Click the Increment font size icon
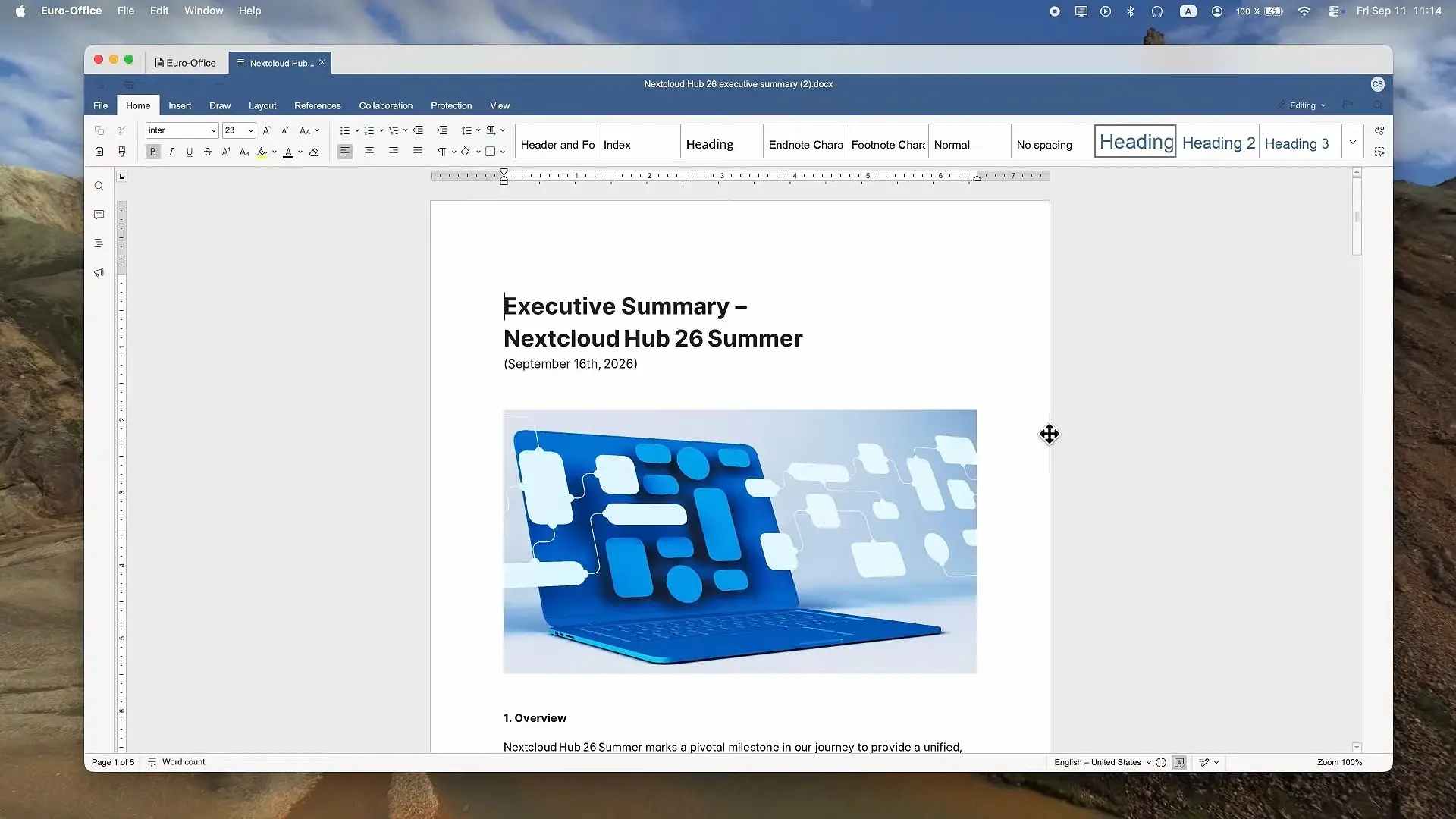 [x=267, y=130]
